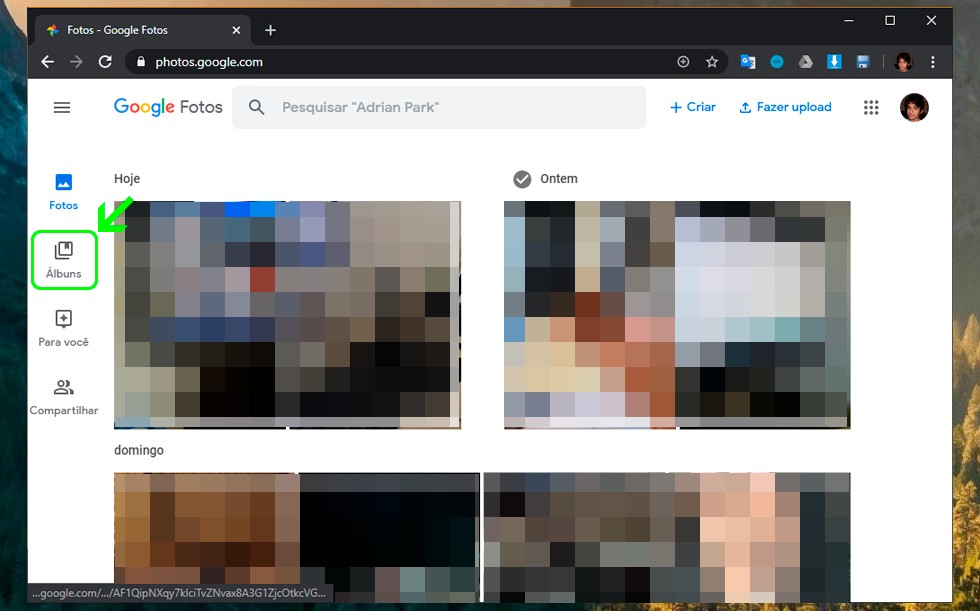The image size is (980, 611).
Task: Open a new browser tab
Action: pos(270,30)
